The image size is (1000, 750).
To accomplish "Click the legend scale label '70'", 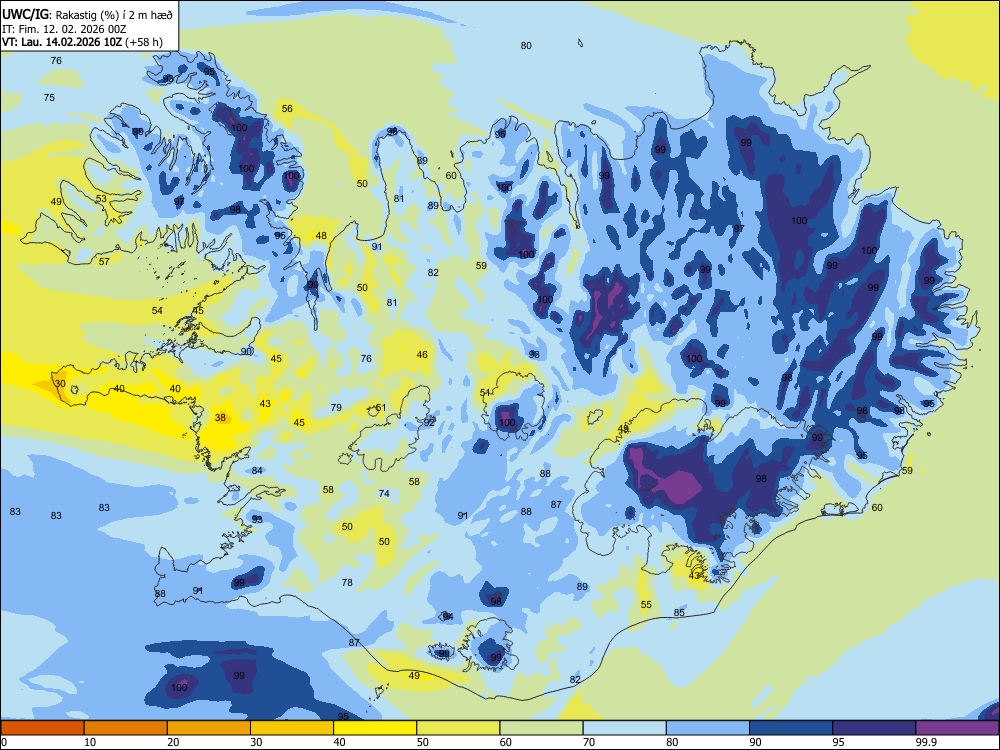I will click(589, 742).
